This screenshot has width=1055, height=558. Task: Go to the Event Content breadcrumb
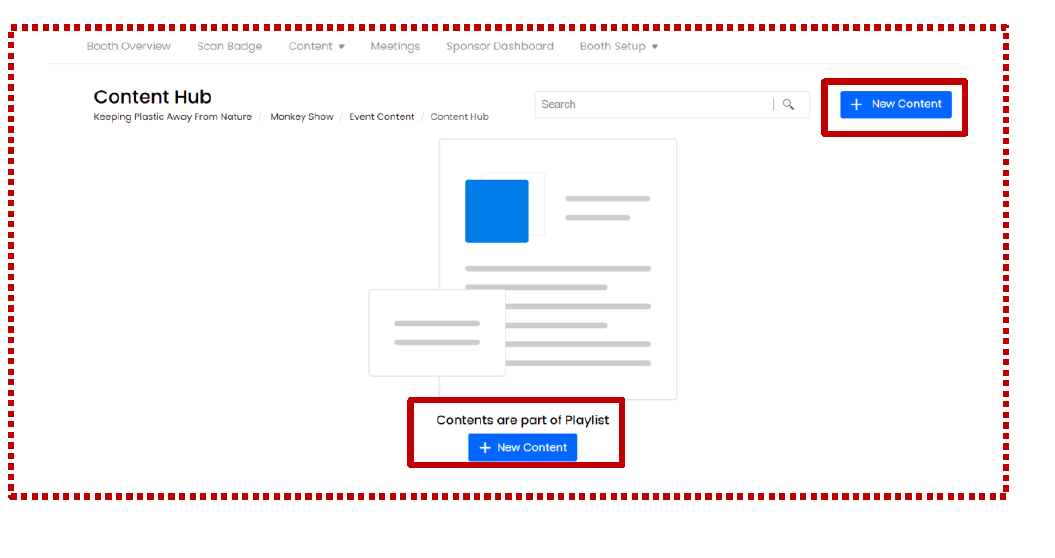click(381, 117)
